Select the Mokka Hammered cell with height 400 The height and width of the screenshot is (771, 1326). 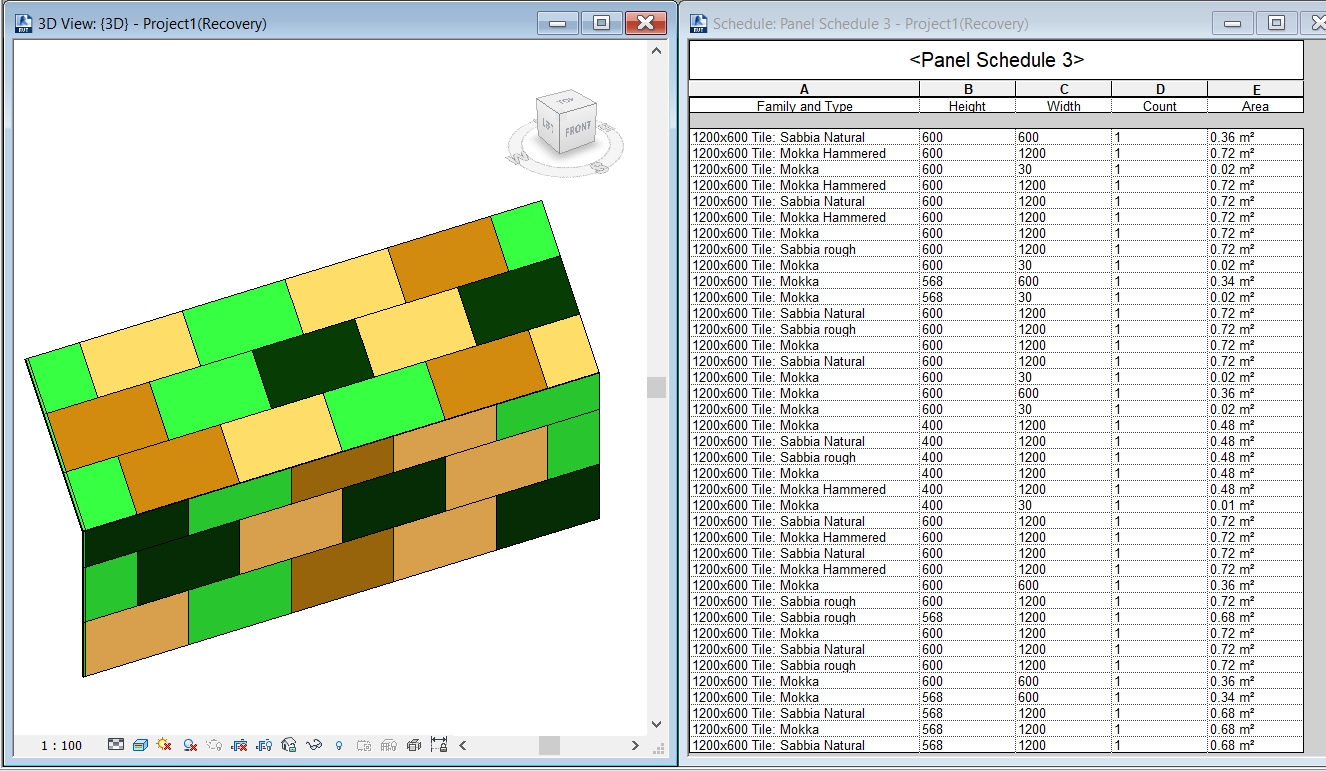click(804, 489)
